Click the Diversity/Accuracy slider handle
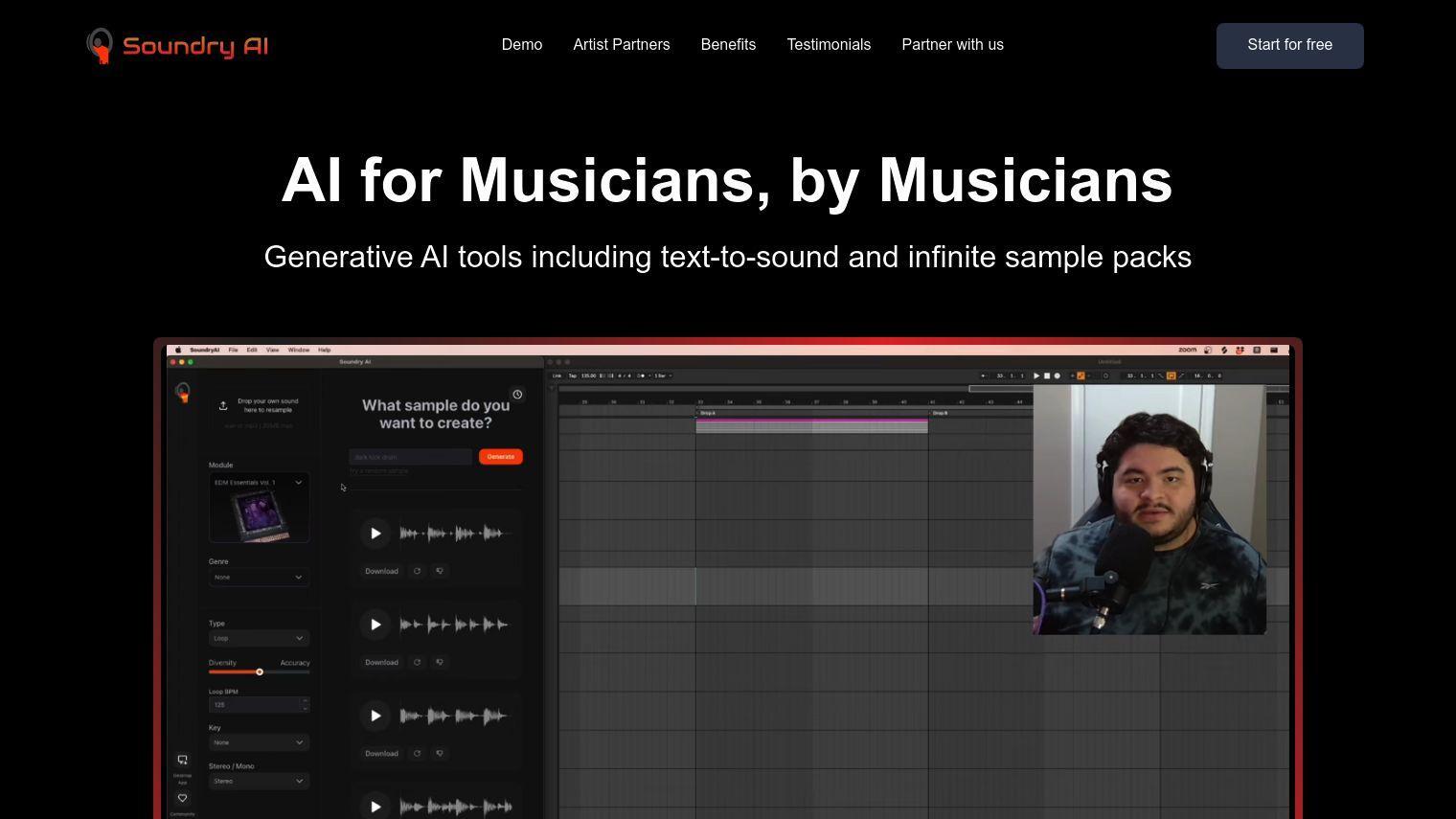The width and height of the screenshot is (1456, 819). [x=260, y=671]
